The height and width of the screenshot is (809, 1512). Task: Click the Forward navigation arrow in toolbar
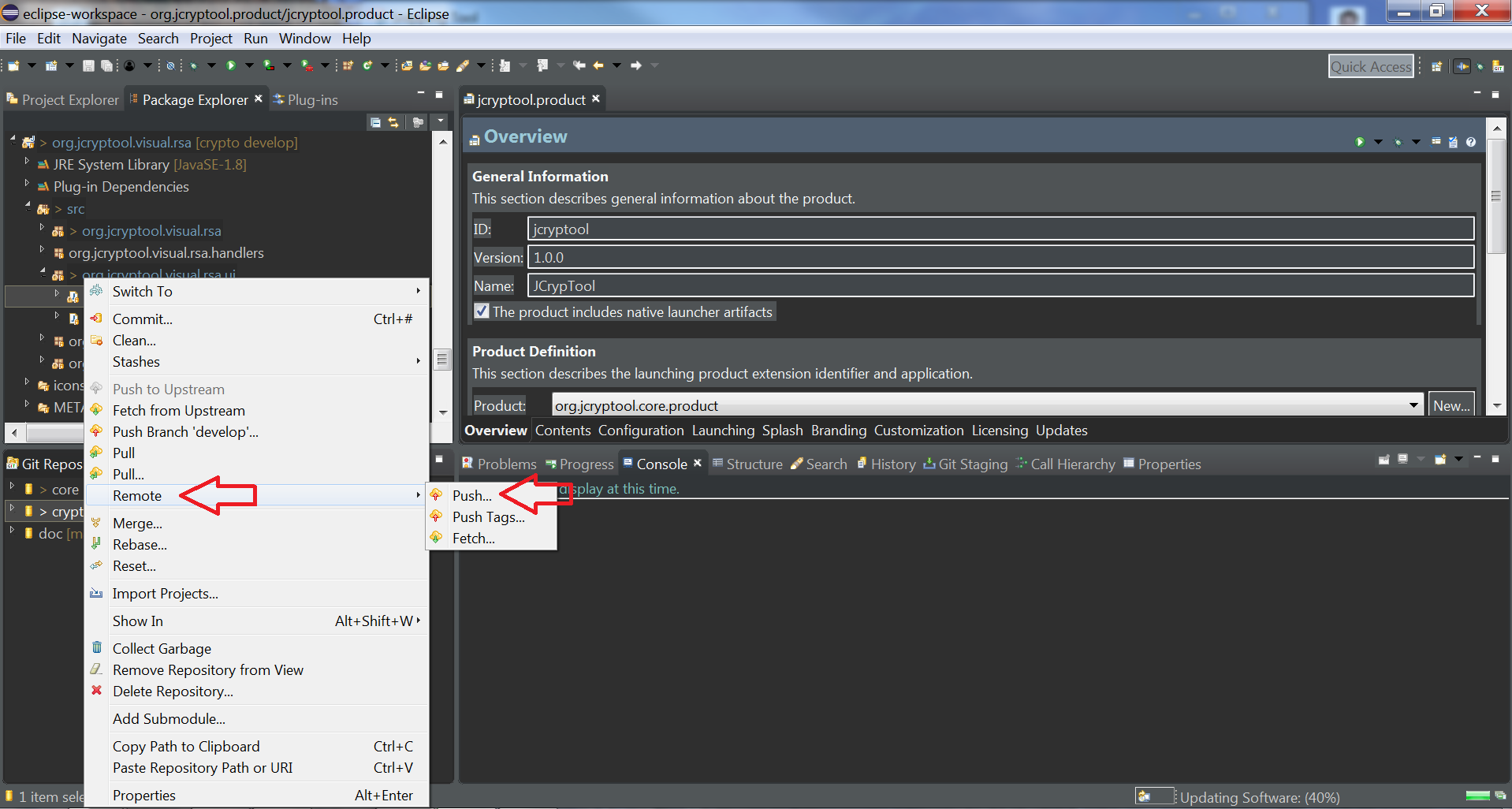(x=636, y=65)
